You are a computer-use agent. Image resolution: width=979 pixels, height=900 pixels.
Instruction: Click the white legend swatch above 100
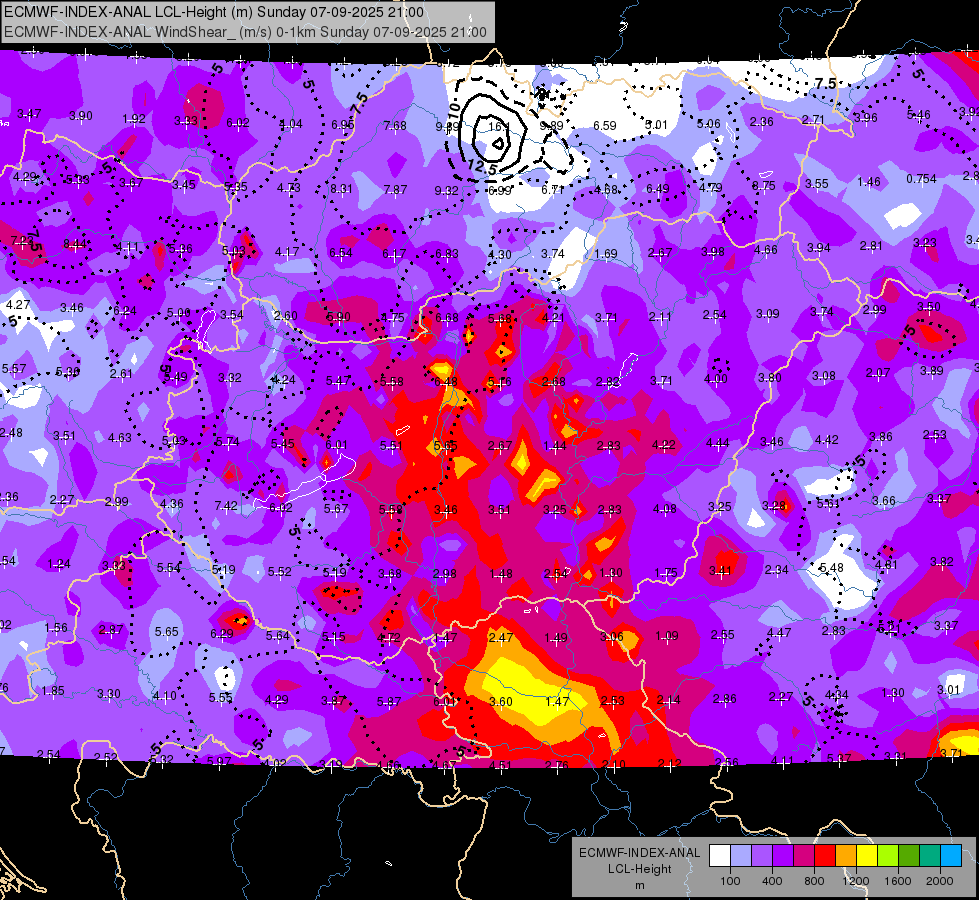720,855
